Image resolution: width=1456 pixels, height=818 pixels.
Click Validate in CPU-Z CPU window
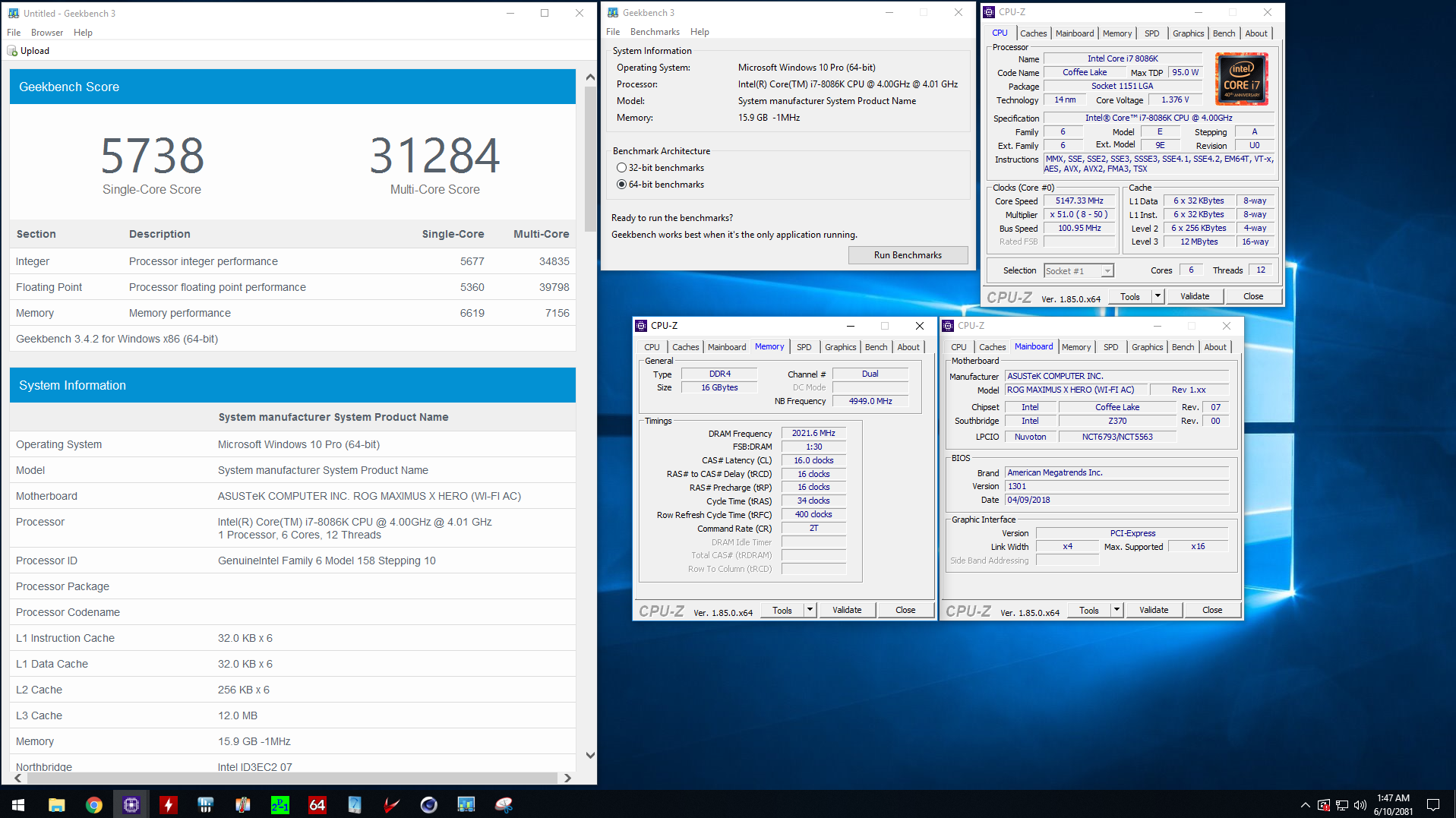pyautogui.click(x=1195, y=296)
